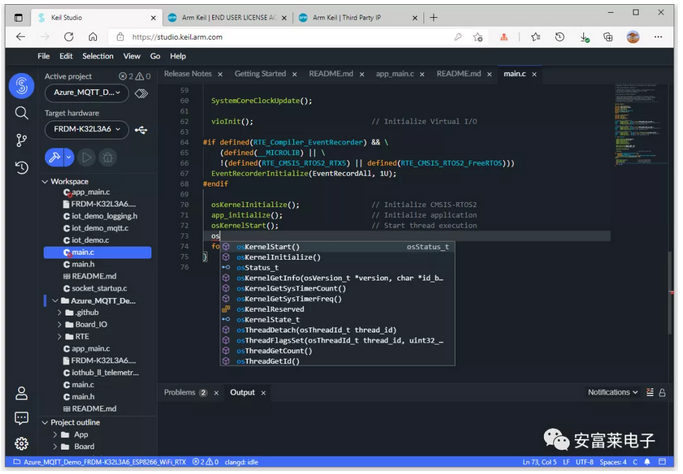
Task: Open the browser history icon
Action: [560, 37]
